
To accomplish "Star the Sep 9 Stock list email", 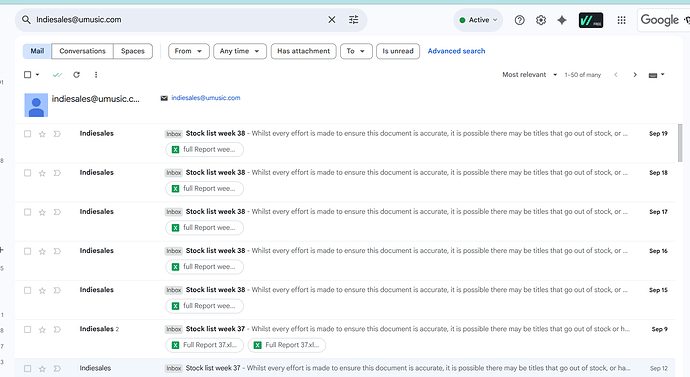I will coord(42,330).
